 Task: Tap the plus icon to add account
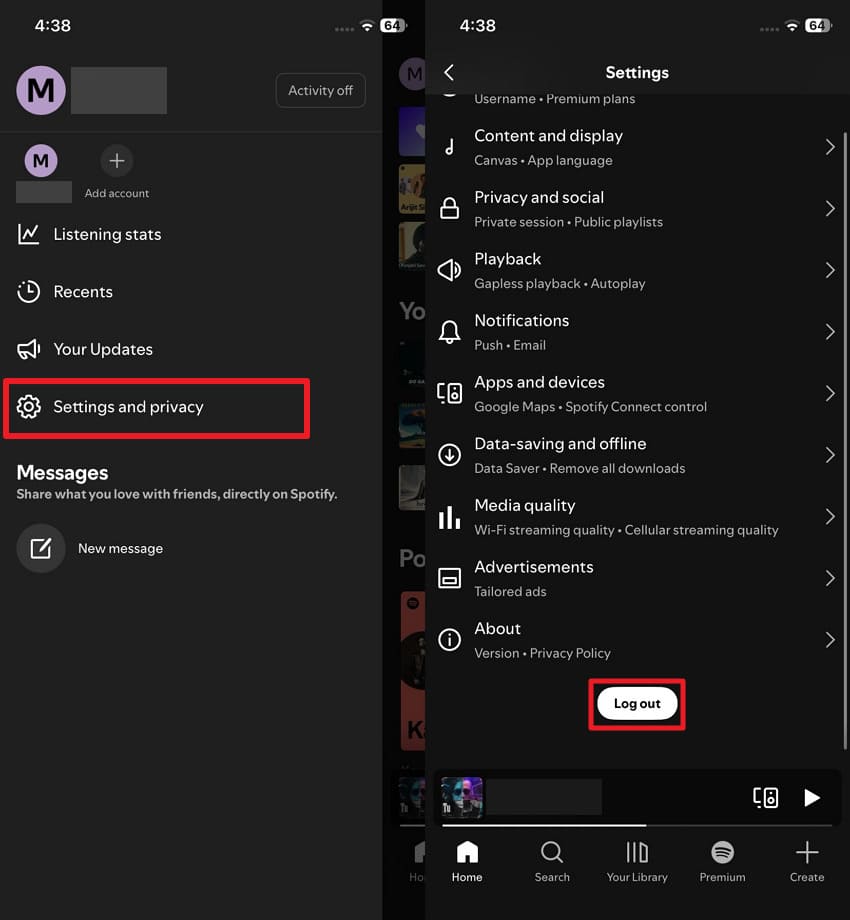(117, 161)
